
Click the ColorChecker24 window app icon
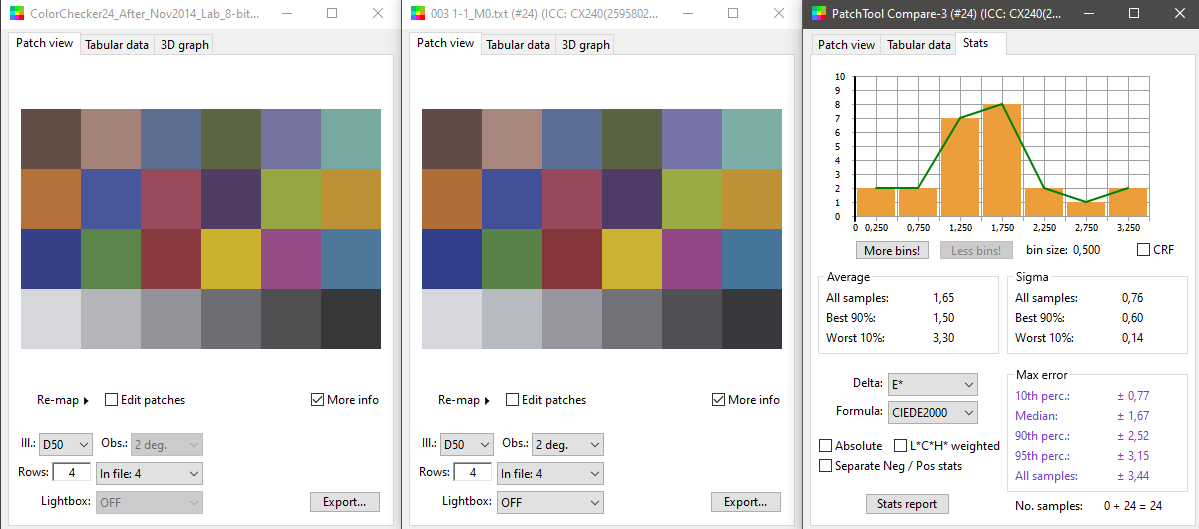[17, 14]
